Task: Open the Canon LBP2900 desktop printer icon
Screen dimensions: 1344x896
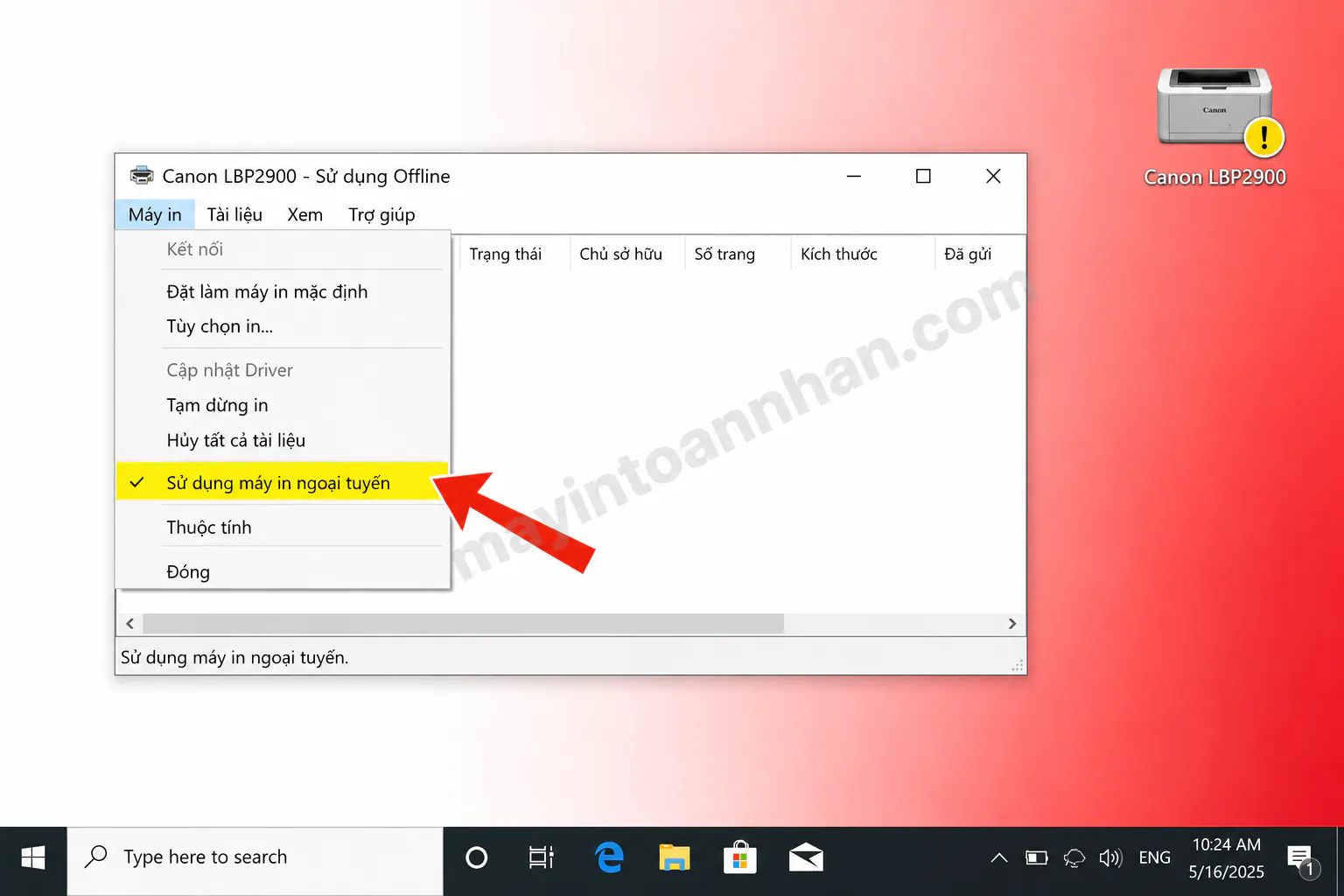Action: (1214, 127)
